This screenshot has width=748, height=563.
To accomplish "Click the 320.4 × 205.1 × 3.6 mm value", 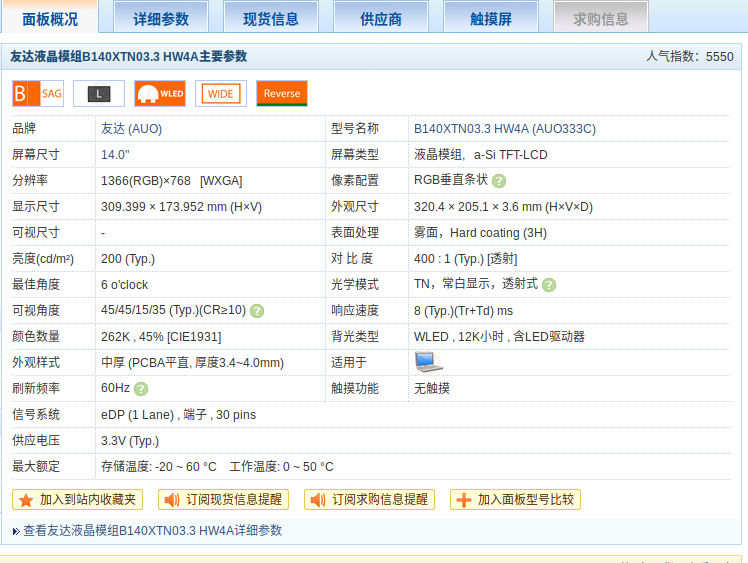I will click(503, 207).
